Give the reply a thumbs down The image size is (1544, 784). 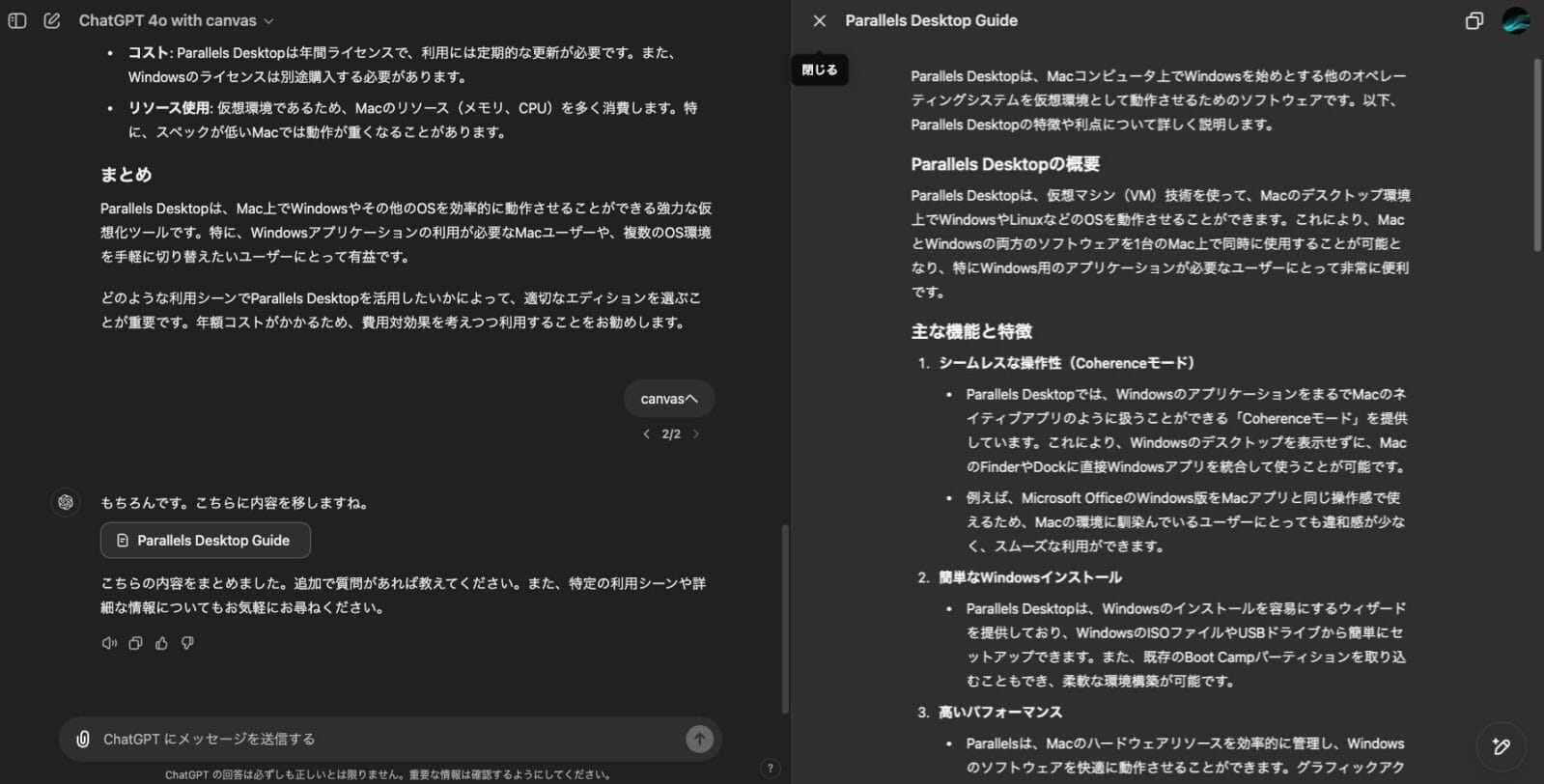(187, 643)
